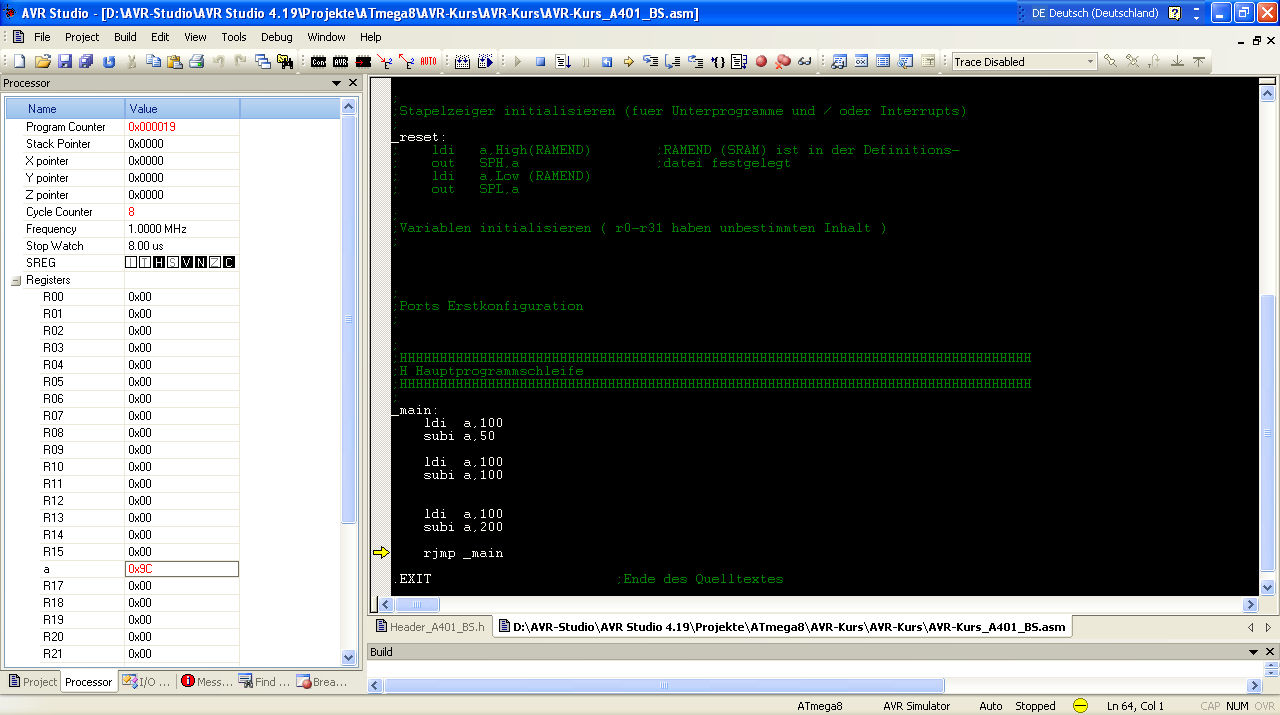Open the Tools menu
This screenshot has width=1280, height=715.
tap(234, 37)
